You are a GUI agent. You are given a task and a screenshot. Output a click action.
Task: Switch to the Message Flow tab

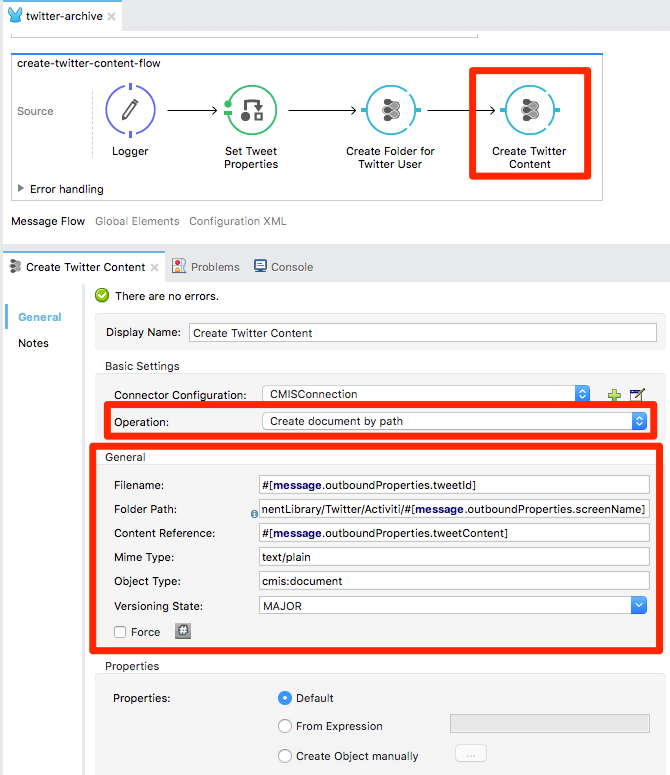(48, 221)
